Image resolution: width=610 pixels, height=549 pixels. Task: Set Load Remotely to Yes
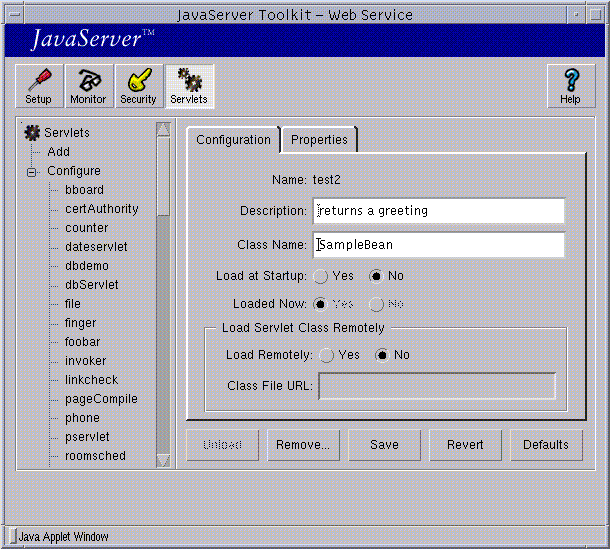326,355
